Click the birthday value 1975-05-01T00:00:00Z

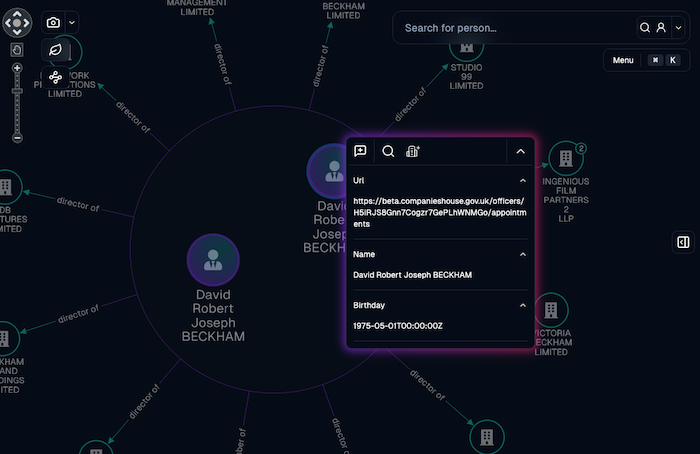pos(398,326)
